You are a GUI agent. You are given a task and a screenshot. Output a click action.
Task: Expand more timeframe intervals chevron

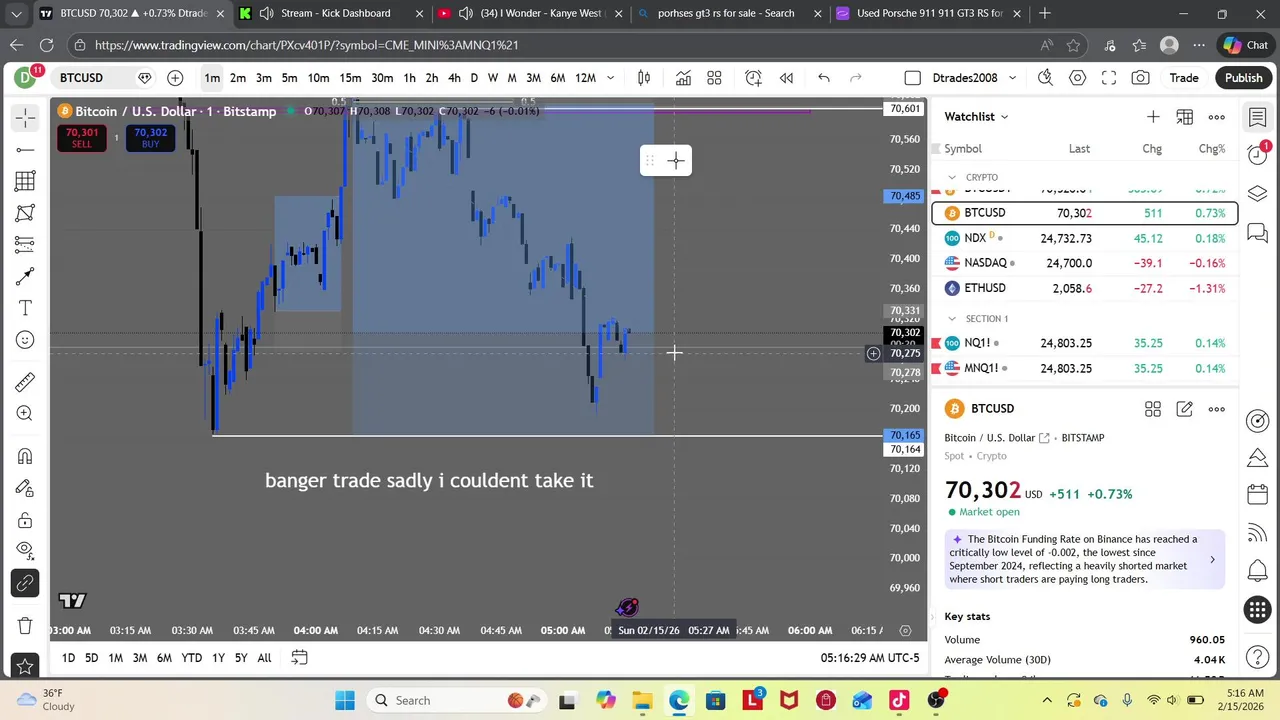[x=610, y=78]
